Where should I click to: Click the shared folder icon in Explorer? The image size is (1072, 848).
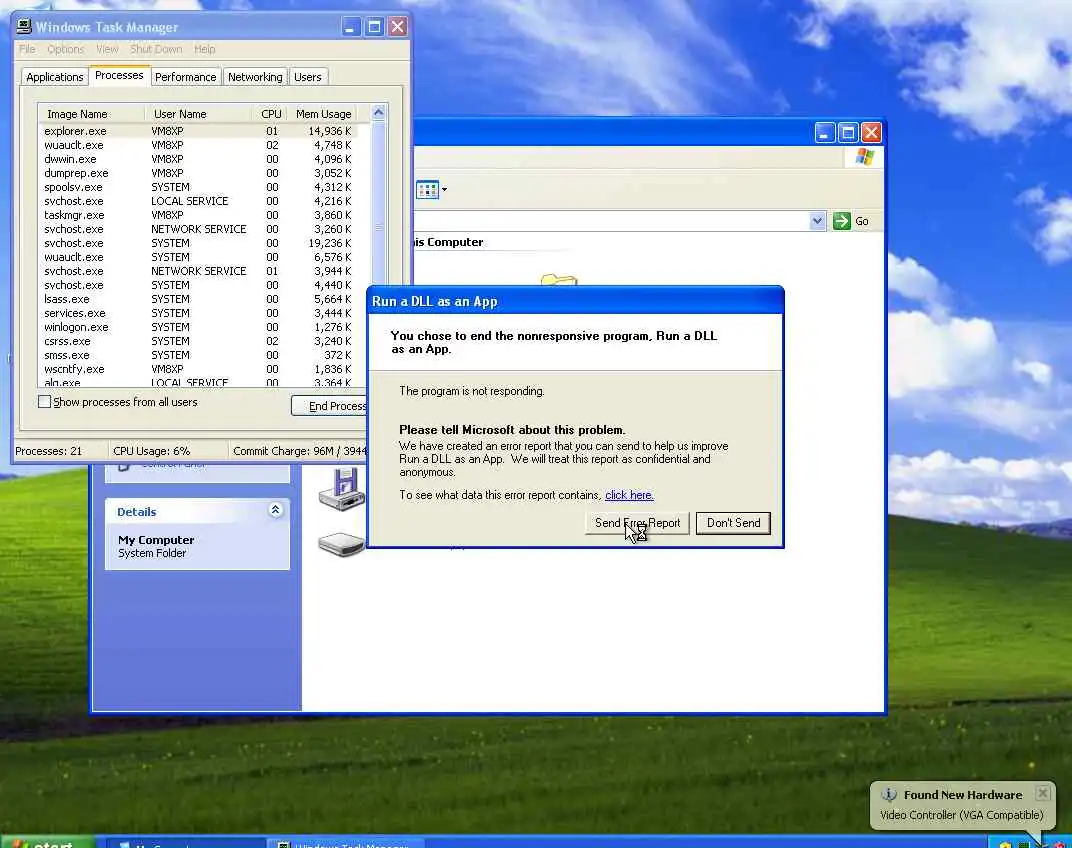tap(559, 279)
